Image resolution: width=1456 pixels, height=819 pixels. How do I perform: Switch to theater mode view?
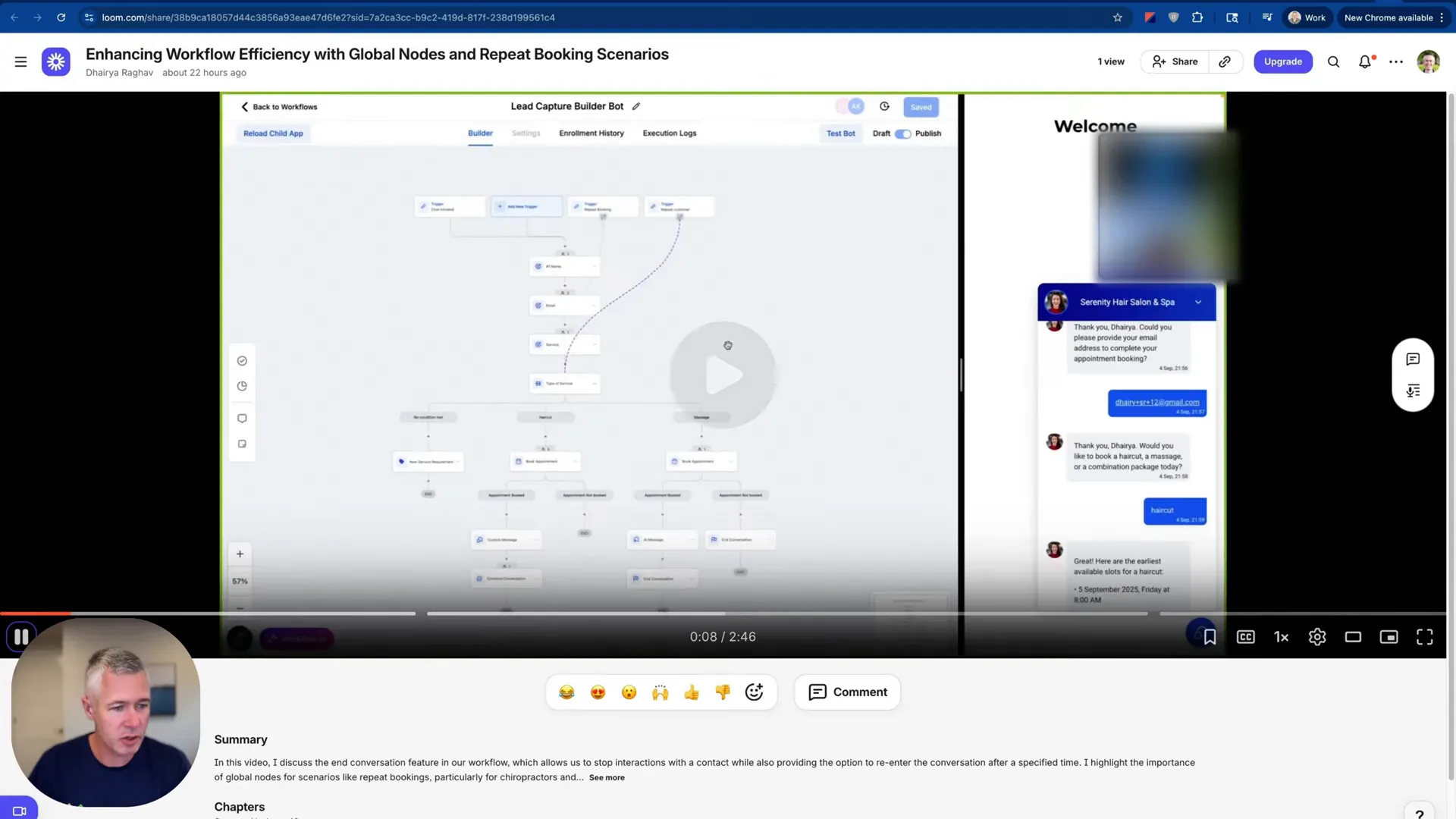pos(1353,637)
